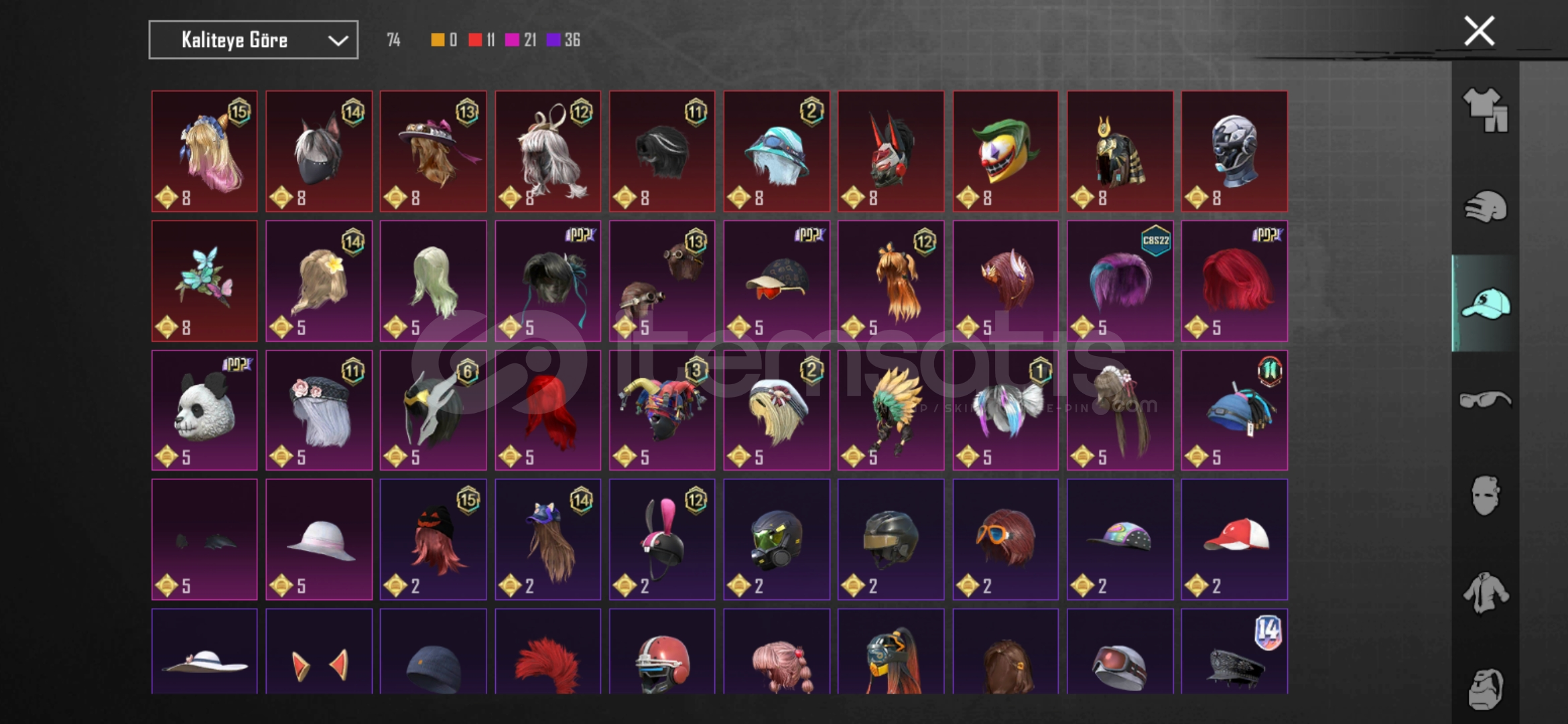Select the CBS22 purple blue wig

click(x=1120, y=281)
